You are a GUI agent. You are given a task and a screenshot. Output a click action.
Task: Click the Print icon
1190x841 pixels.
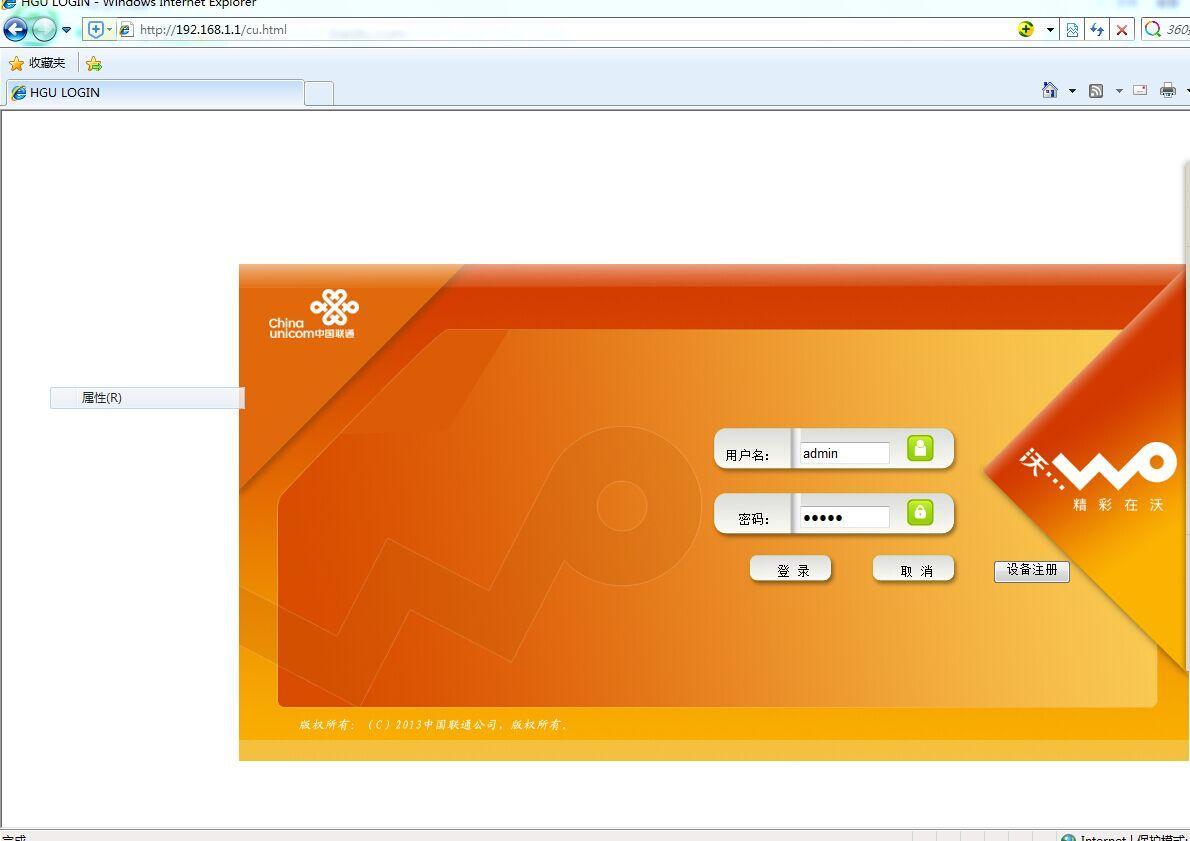click(x=1168, y=91)
